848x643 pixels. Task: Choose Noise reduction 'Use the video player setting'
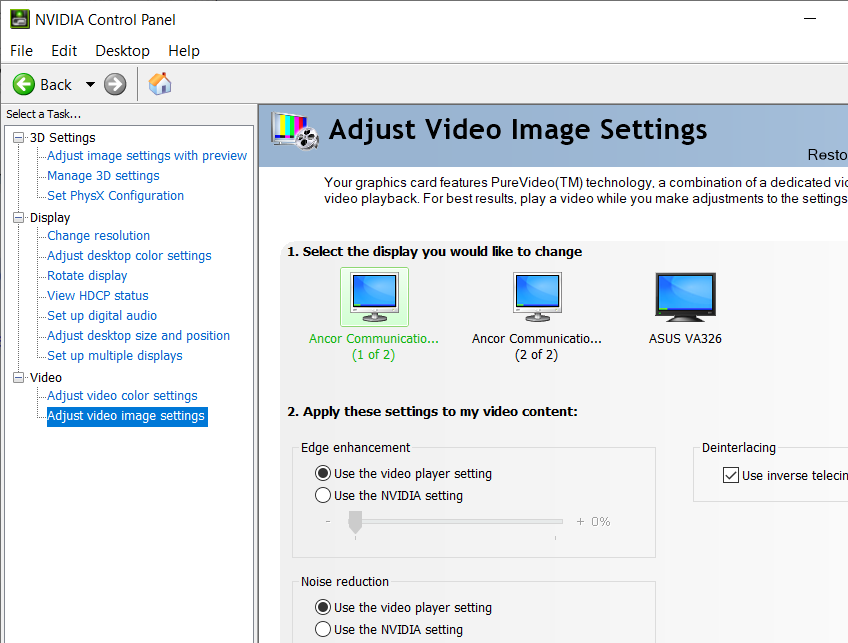click(323, 607)
